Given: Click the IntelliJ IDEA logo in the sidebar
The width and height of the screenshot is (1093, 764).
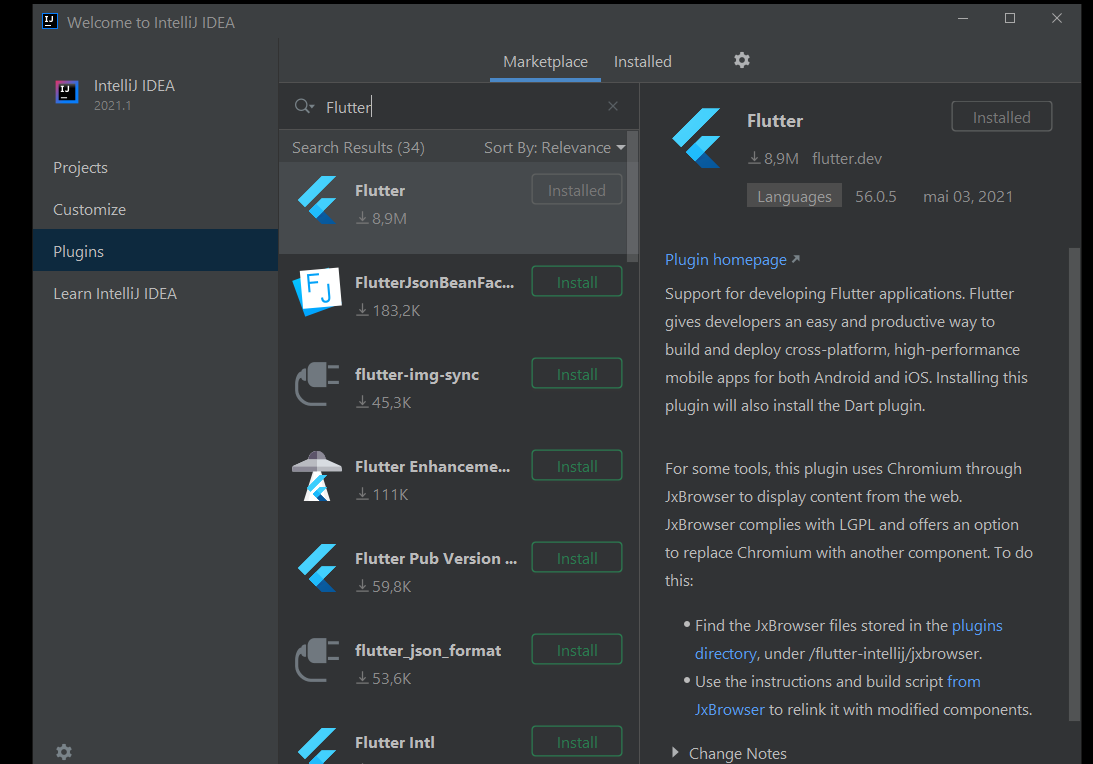Looking at the screenshot, I should point(66,91).
